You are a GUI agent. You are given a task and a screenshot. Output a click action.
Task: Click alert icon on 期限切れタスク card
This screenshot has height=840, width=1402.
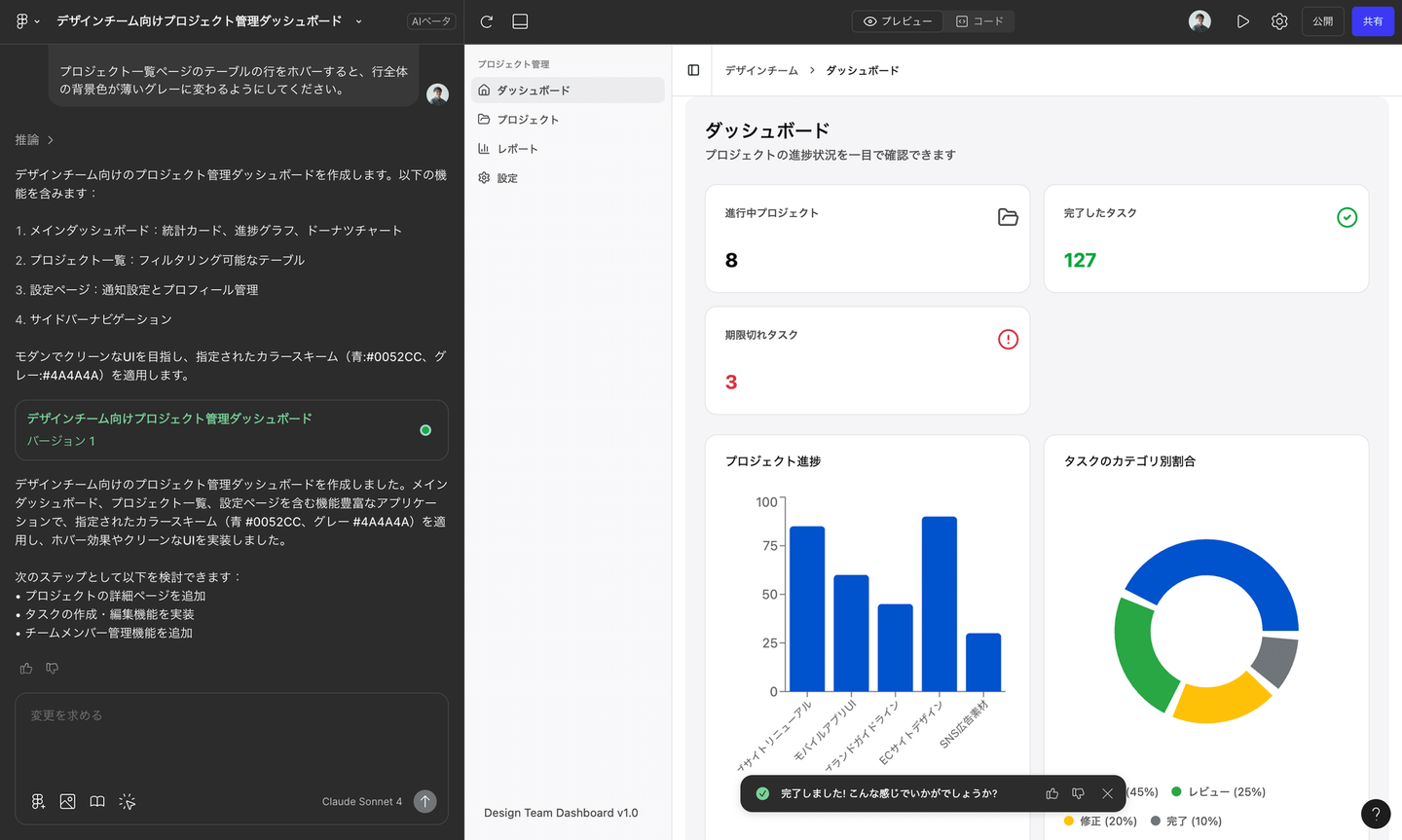(1008, 339)
